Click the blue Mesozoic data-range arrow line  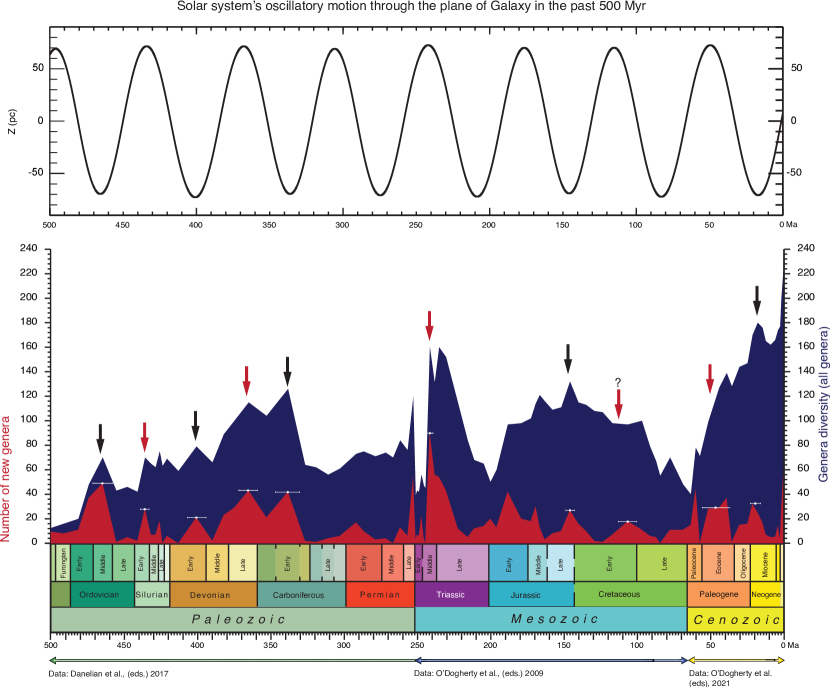[x=551, y=660]
